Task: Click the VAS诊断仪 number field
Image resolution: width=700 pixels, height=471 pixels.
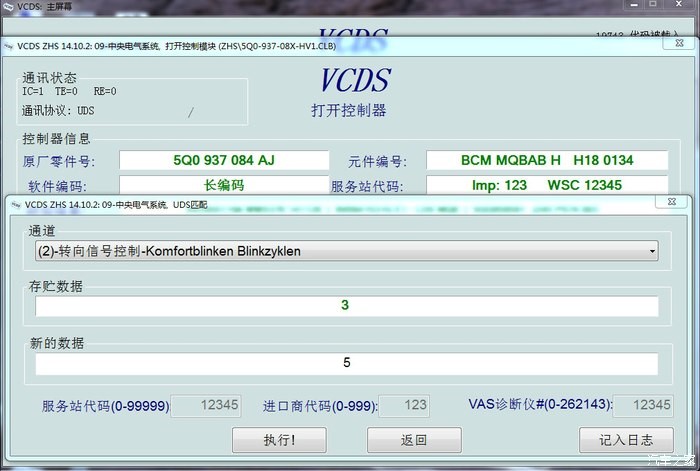Action: click(643, 405)
